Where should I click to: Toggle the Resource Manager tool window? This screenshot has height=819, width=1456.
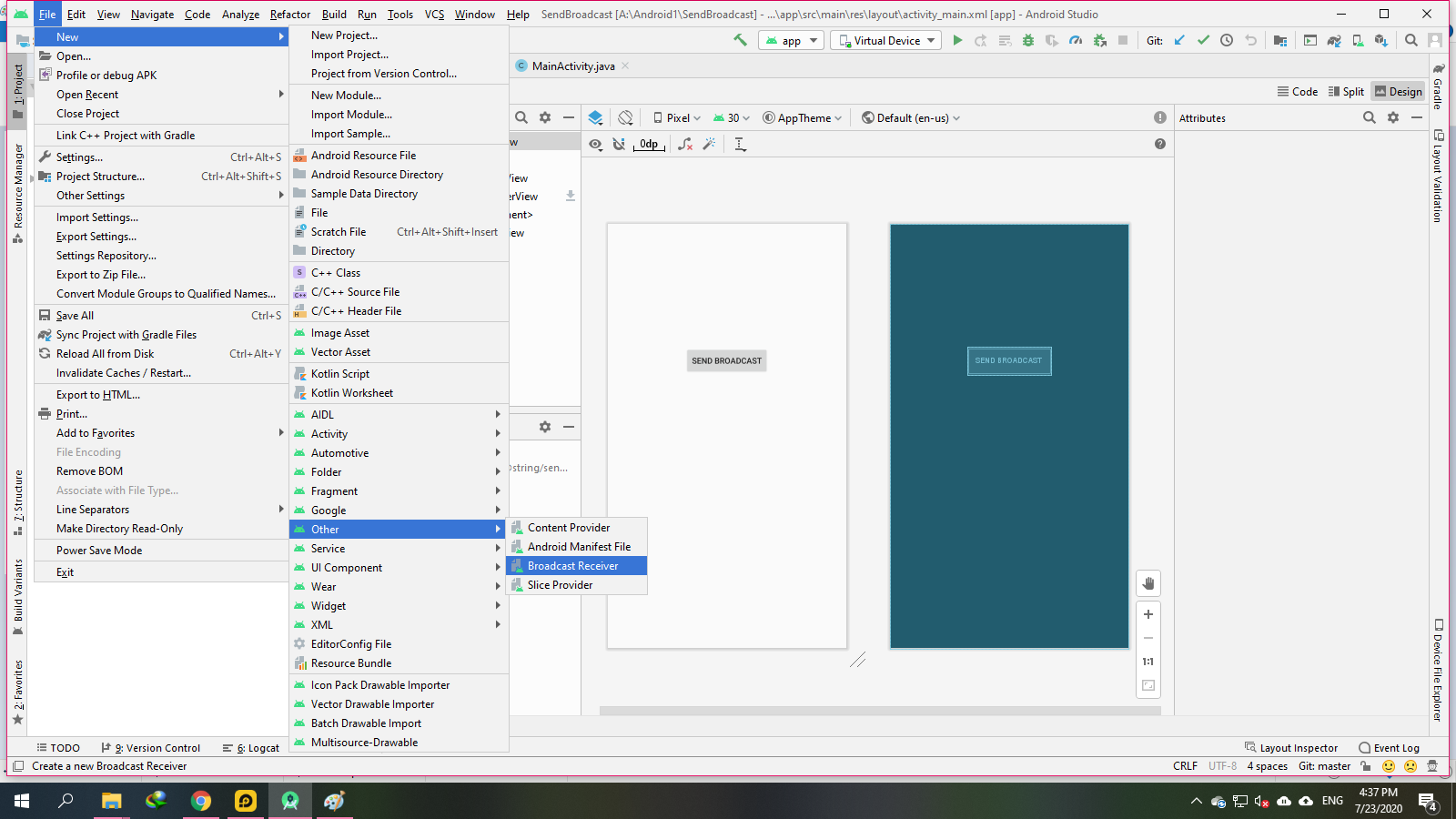(x=18, y=193)
